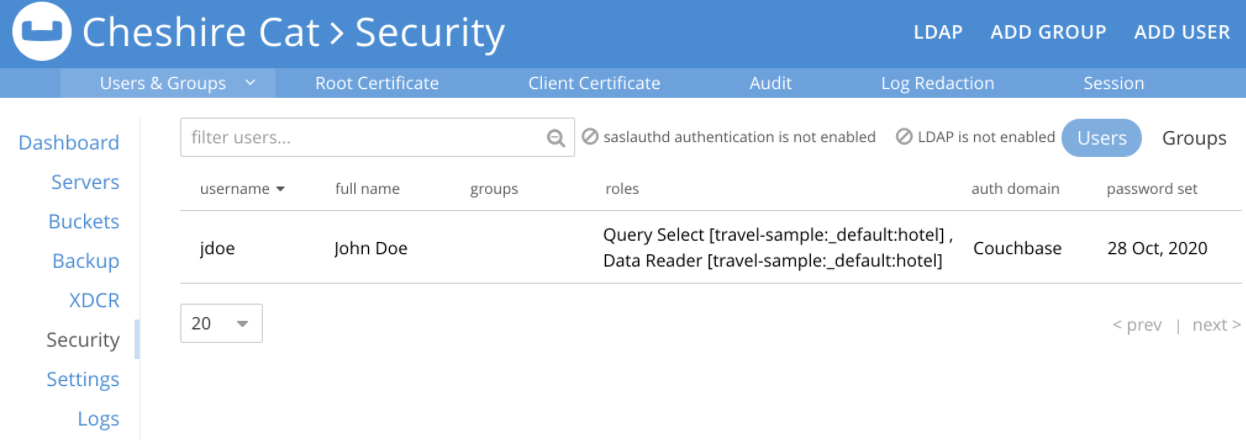Go to XDCR in the sidebar

coord(94,300)
